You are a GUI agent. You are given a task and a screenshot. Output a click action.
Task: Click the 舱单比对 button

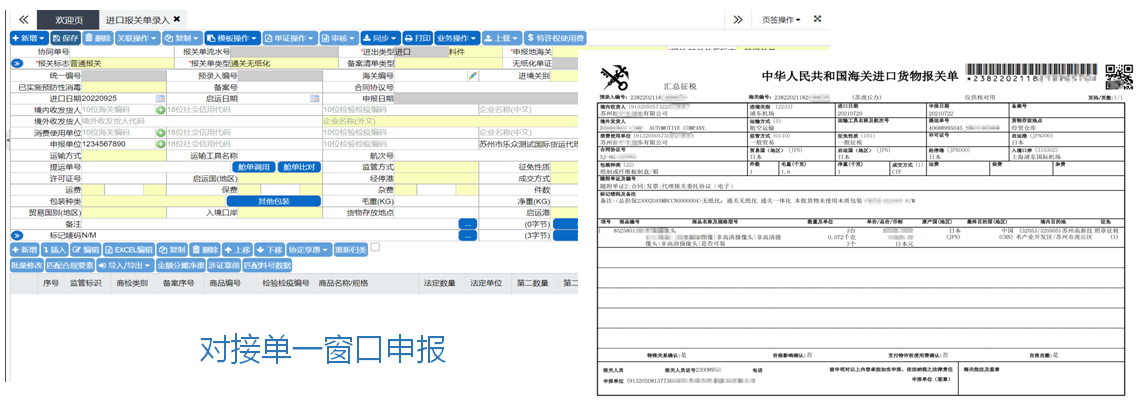click(300, 167)
